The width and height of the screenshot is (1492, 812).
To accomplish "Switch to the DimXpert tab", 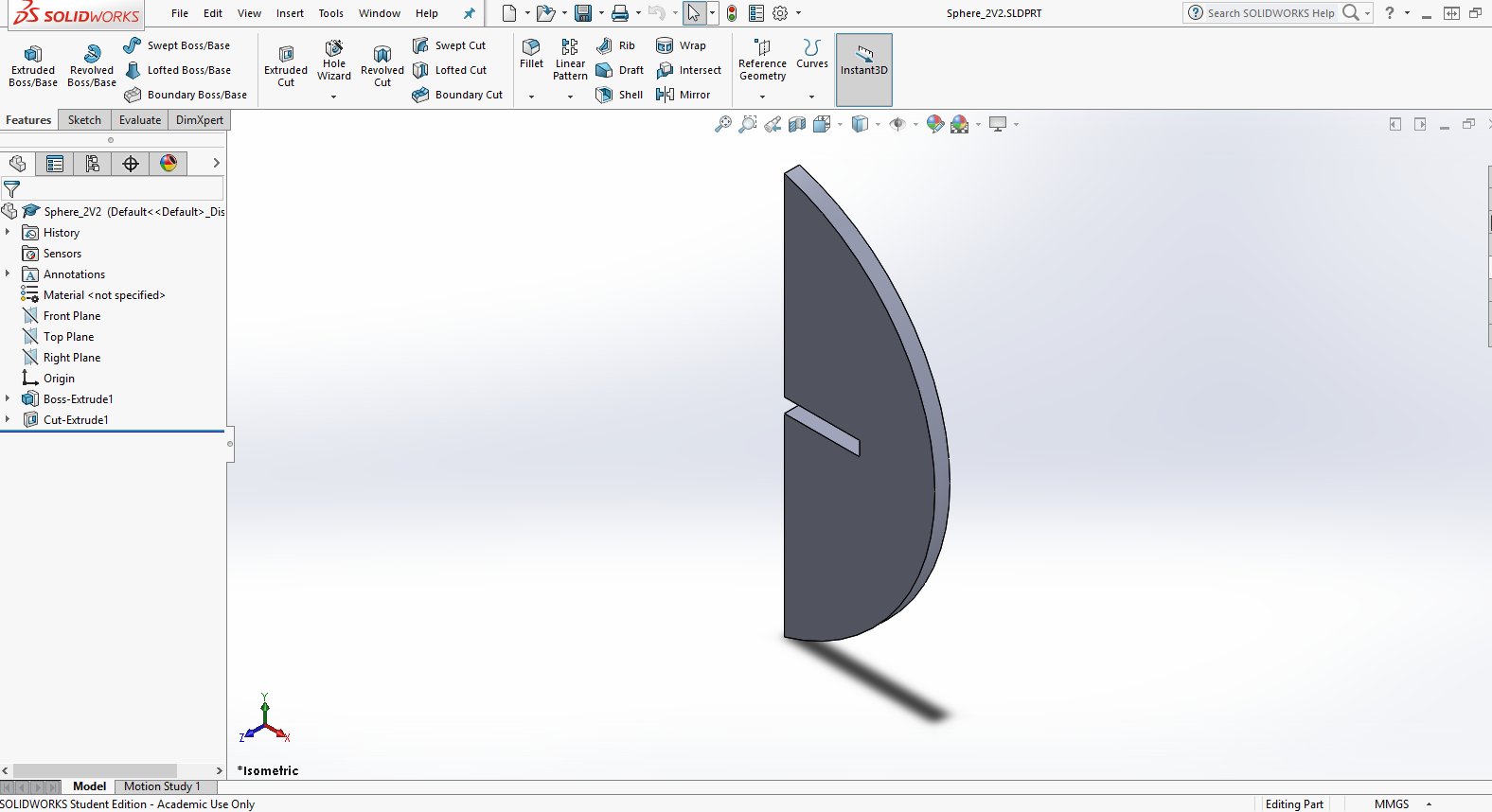I will pyautogui.click(x=200, y=120).
